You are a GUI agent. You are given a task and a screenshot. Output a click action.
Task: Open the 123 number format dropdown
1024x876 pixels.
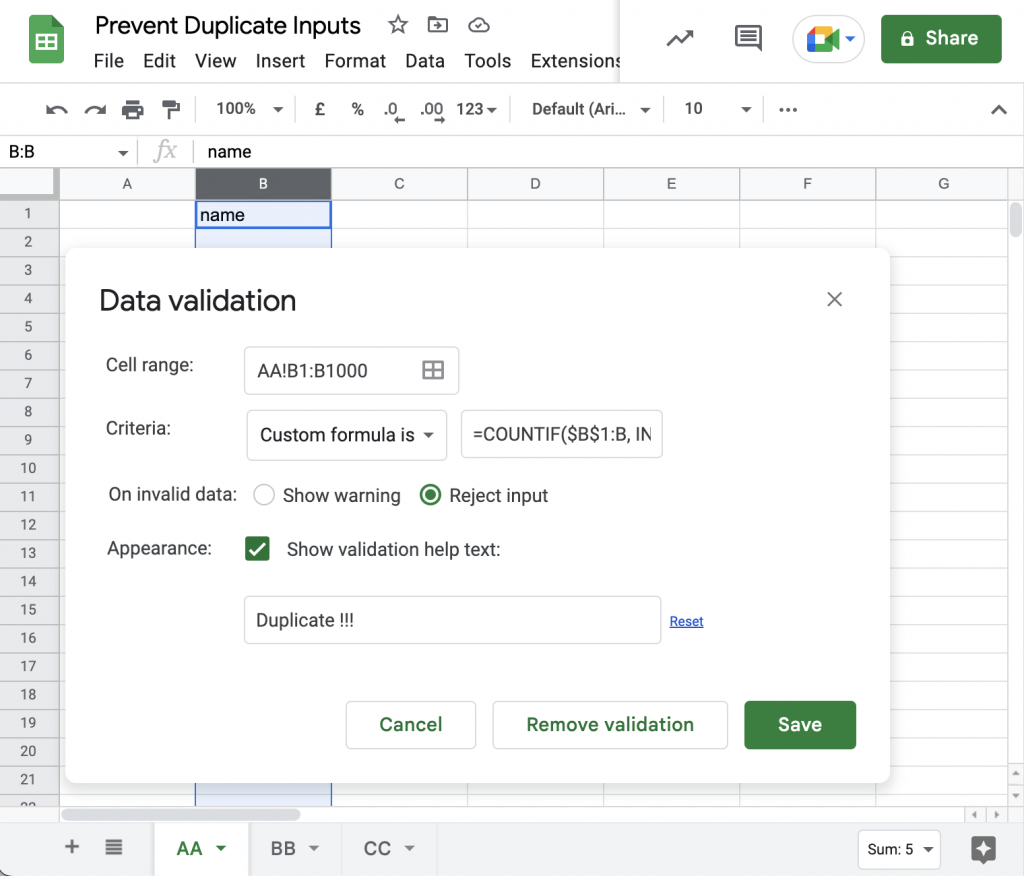[x=476, y=109]
